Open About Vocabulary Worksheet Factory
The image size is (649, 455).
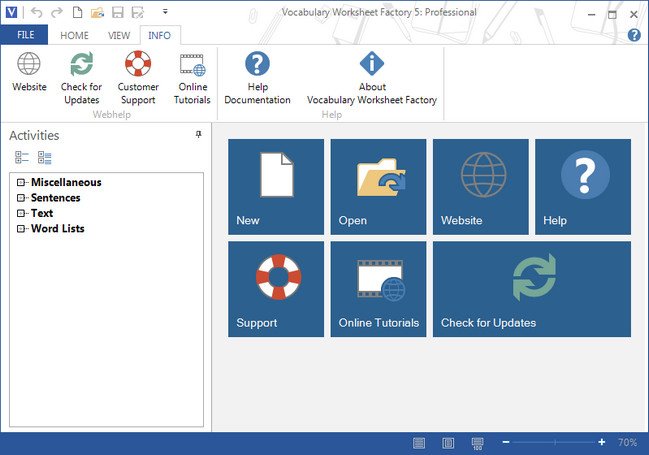click(x=372, y=78)
